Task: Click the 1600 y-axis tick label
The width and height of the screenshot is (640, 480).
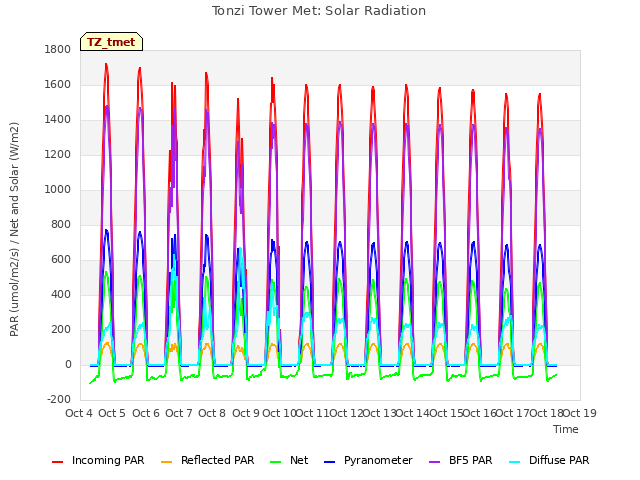Action: tap(58, 84)
